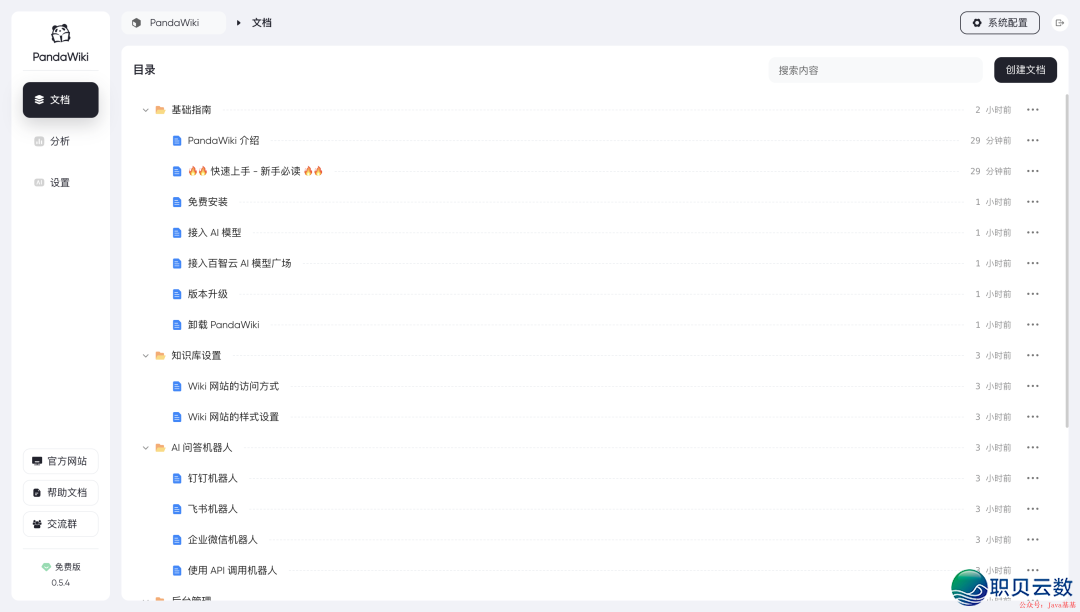The image size is (1080, 612).
Task: Open the 快速上手 - 新手必读 document
Action: click(255, 171)
